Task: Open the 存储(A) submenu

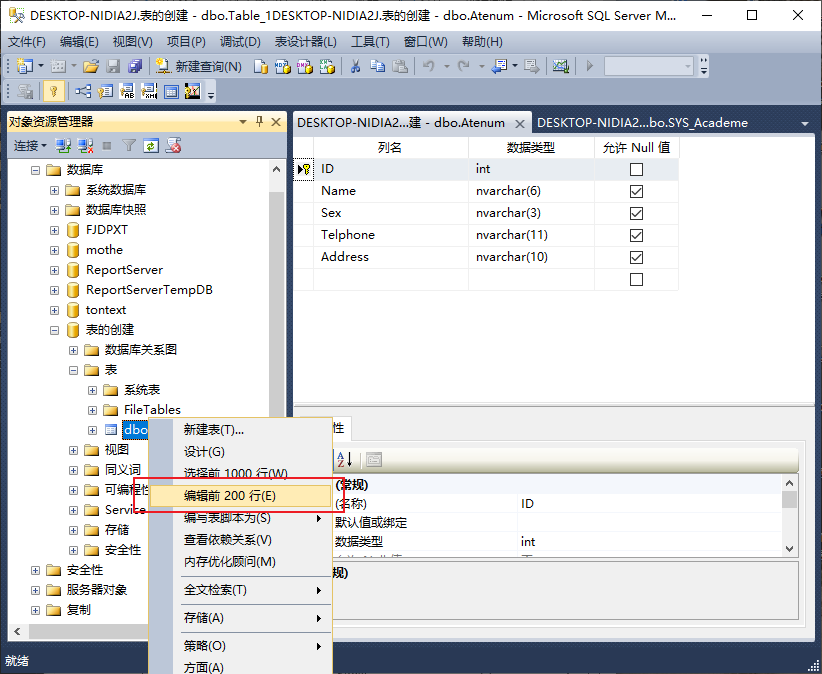Action: tap(241, 617)
